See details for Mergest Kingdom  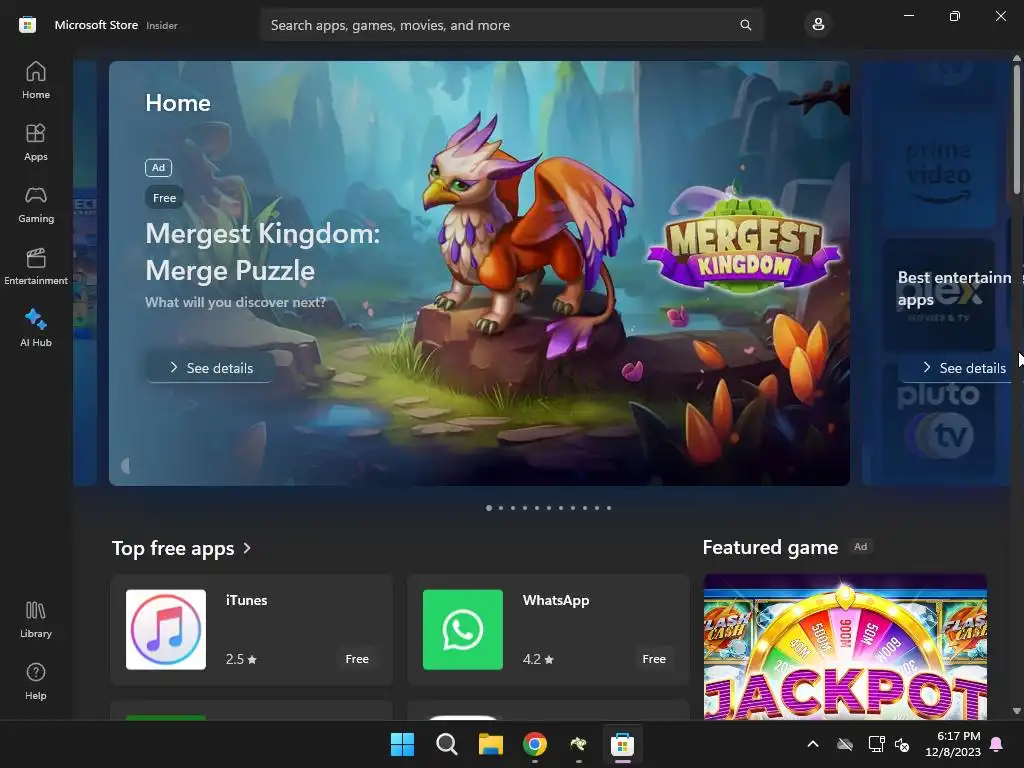[x=210, y=368]
